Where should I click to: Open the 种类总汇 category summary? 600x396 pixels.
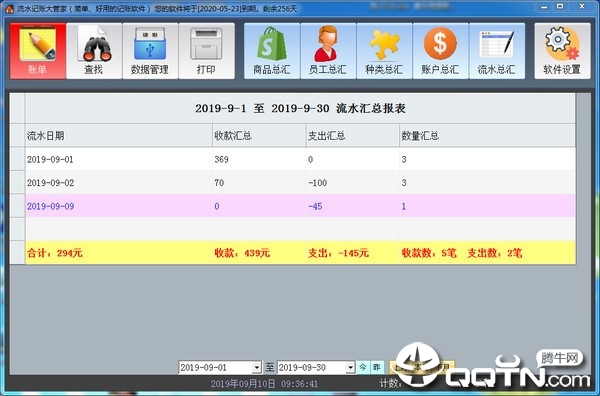pyautogui.click(x=384, y=51)
